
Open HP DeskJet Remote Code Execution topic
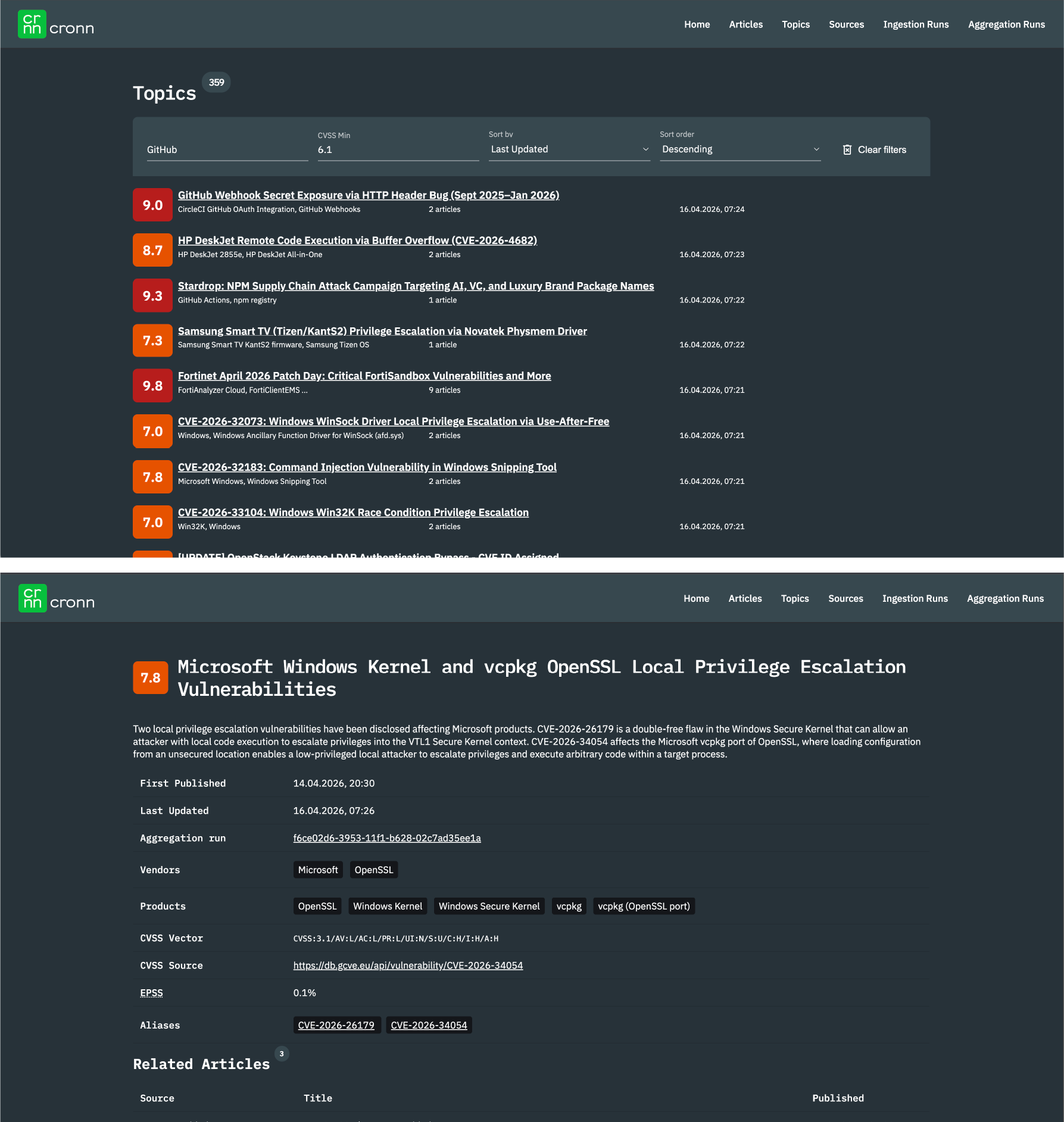(x=357, y=240)
